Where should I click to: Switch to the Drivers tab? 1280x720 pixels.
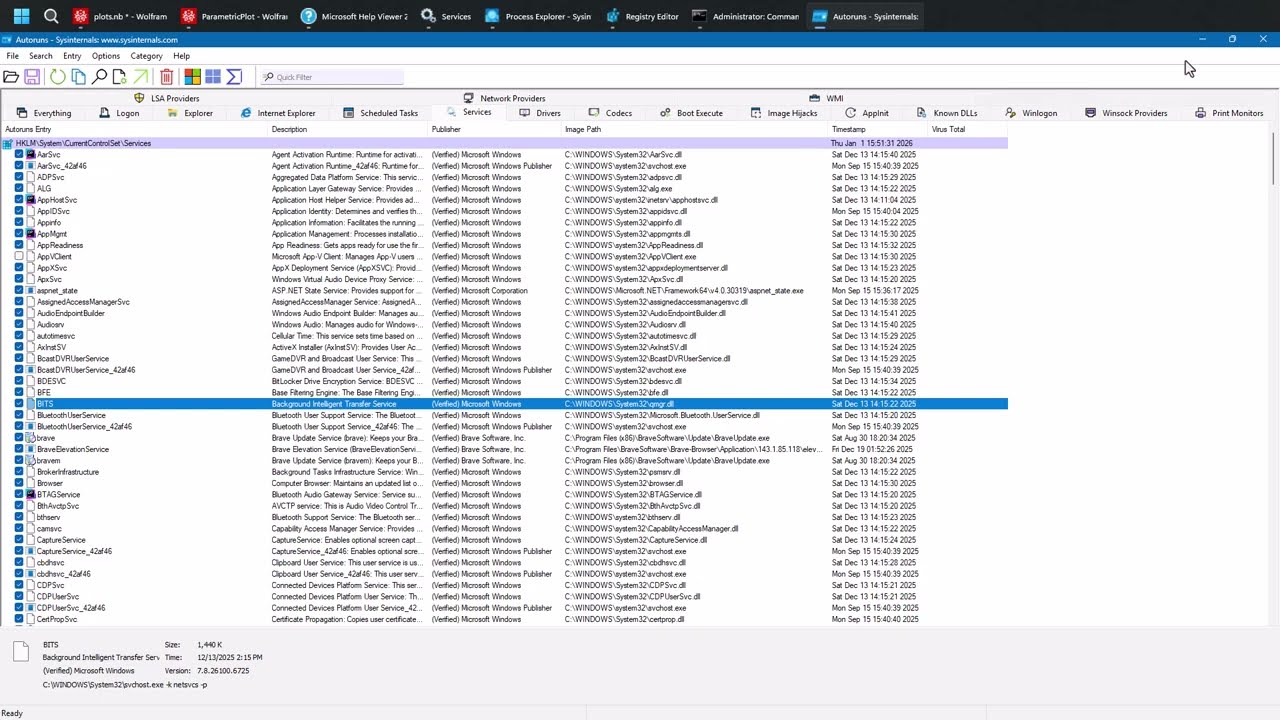[539, 113]
